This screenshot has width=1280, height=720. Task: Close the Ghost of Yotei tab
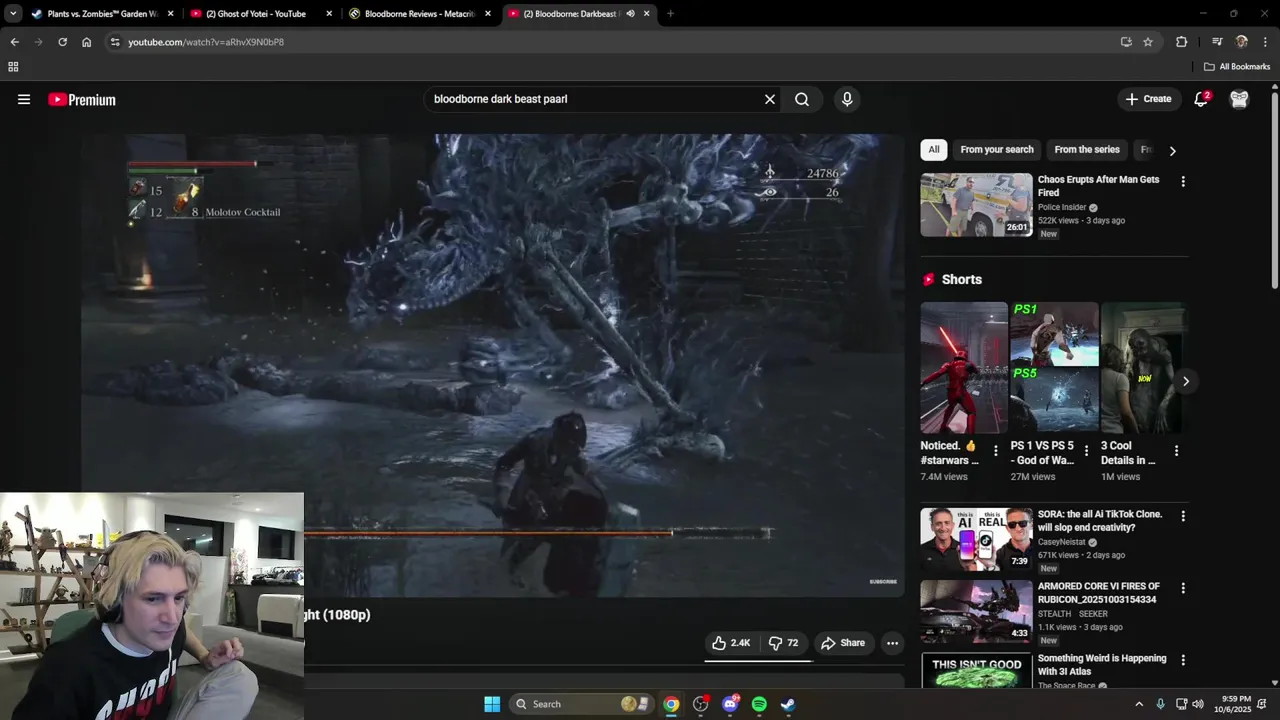point(329,14)
